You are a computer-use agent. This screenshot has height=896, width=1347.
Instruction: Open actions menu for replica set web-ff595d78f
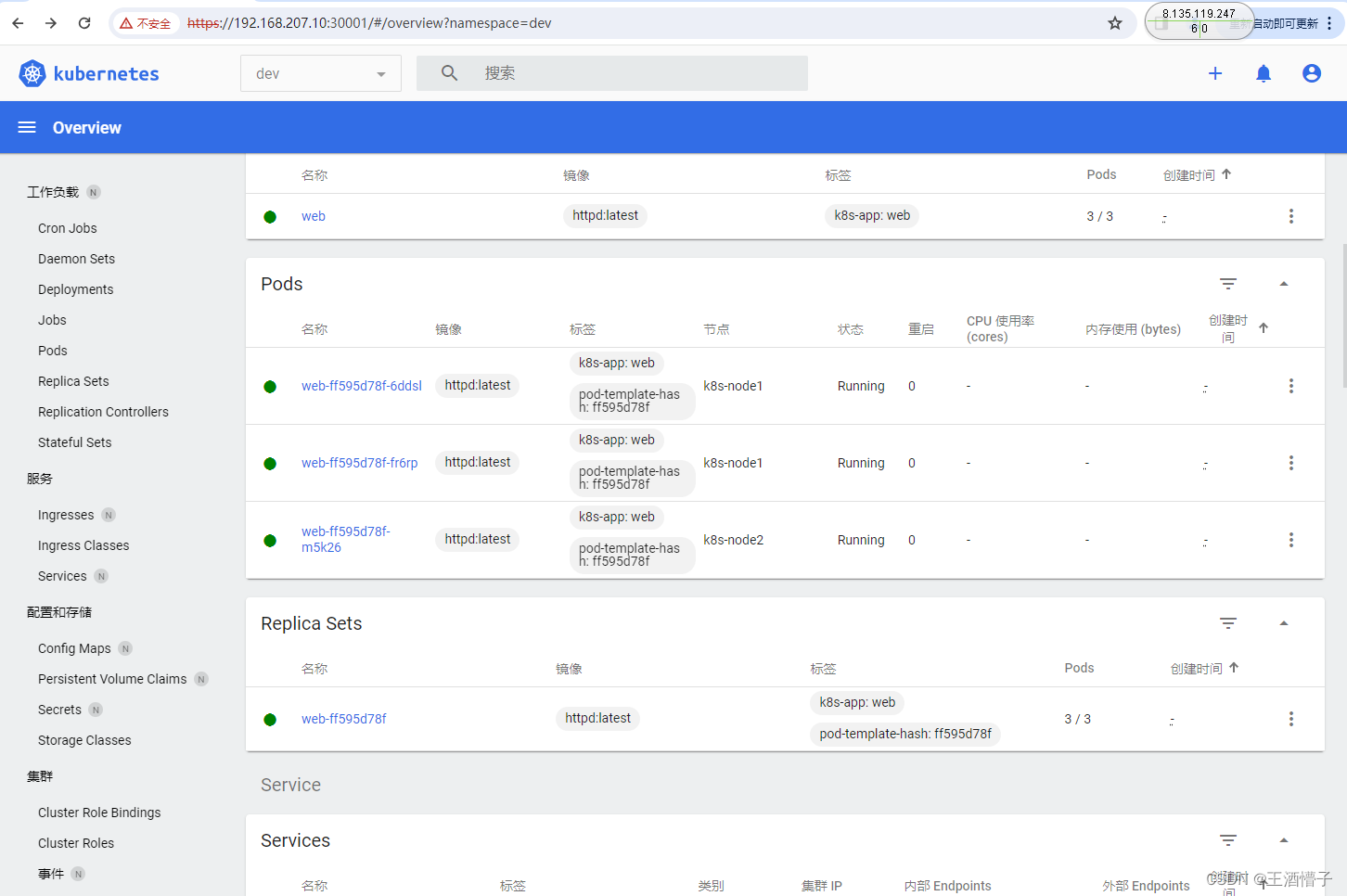pos(1290,719)
